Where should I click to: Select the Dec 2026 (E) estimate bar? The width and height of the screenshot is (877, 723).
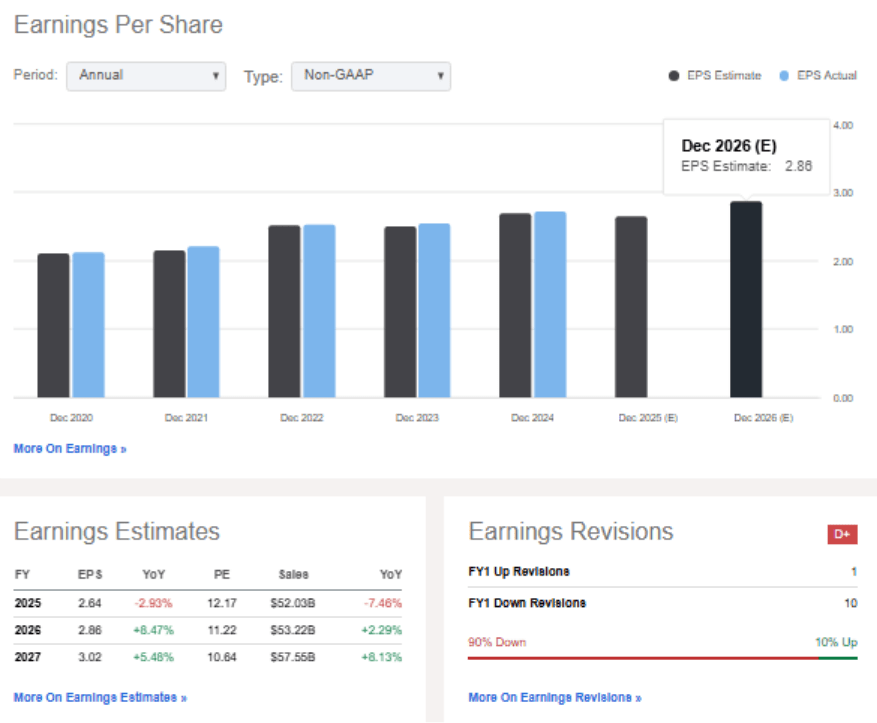tap(746, 300)
